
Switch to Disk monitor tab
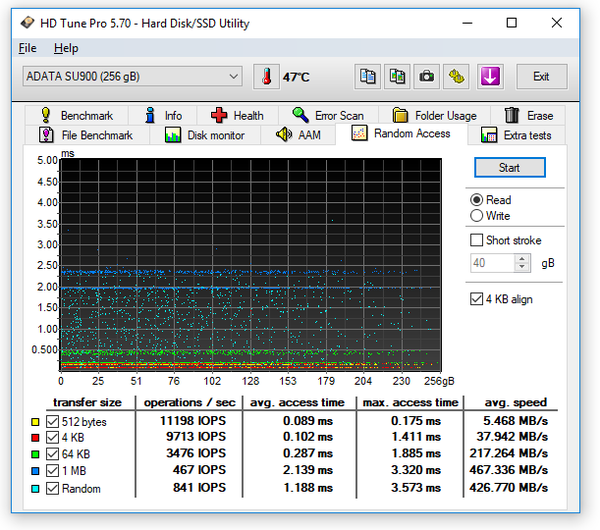205,135
